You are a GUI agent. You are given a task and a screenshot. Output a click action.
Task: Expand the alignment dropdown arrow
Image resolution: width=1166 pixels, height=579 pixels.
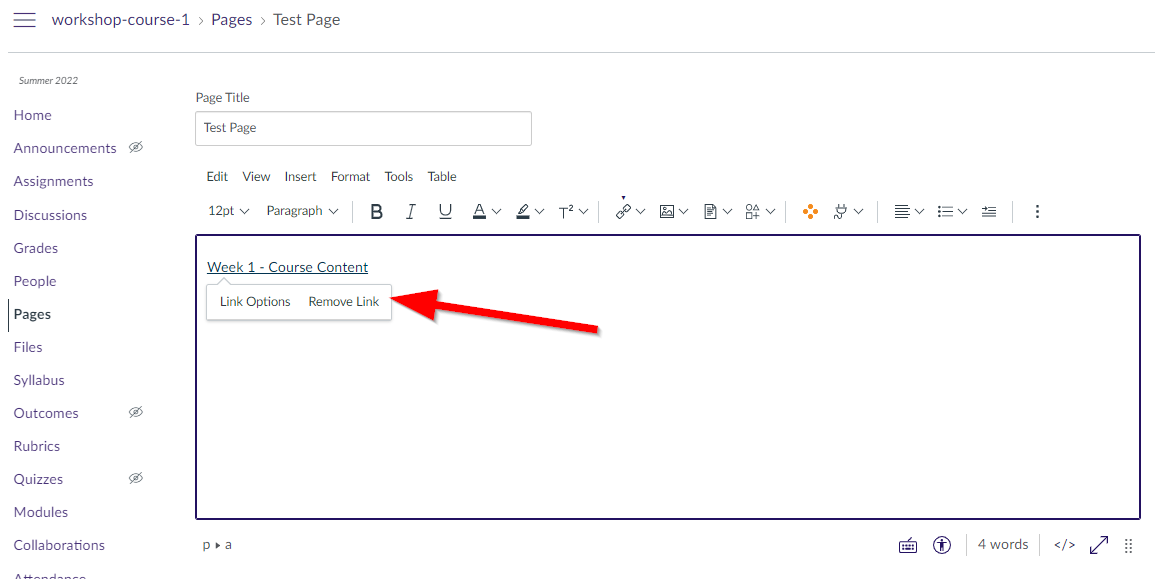919,212
